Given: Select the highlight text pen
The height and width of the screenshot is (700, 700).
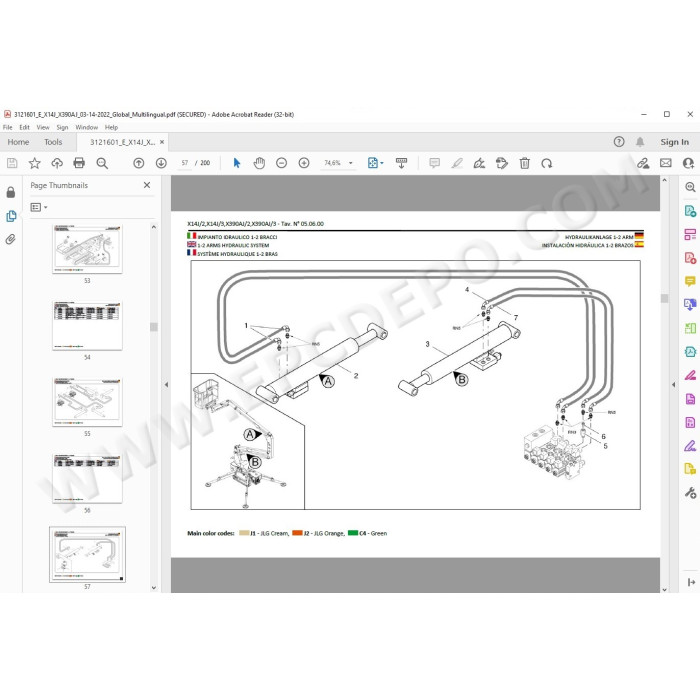Looking at the screenshot, I should [x=457, y=163].
